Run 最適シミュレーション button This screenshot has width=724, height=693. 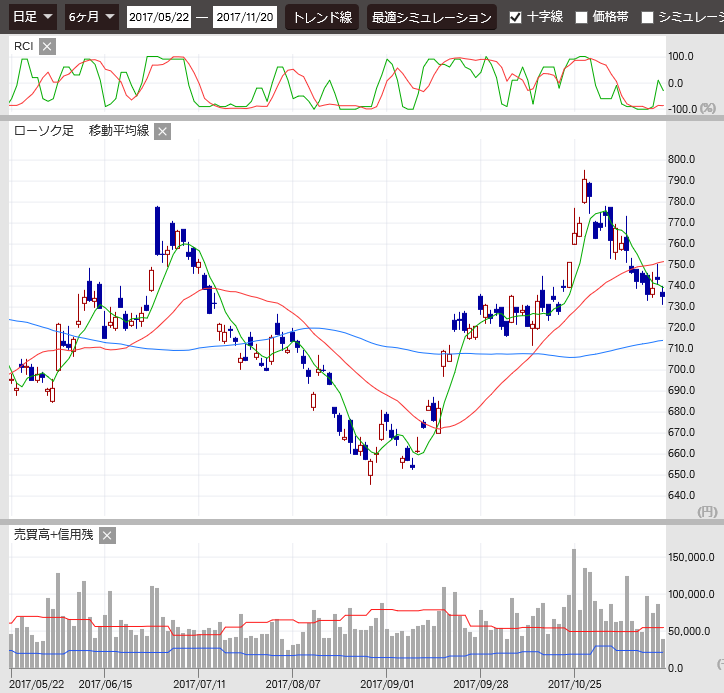(x=431, y=17)
